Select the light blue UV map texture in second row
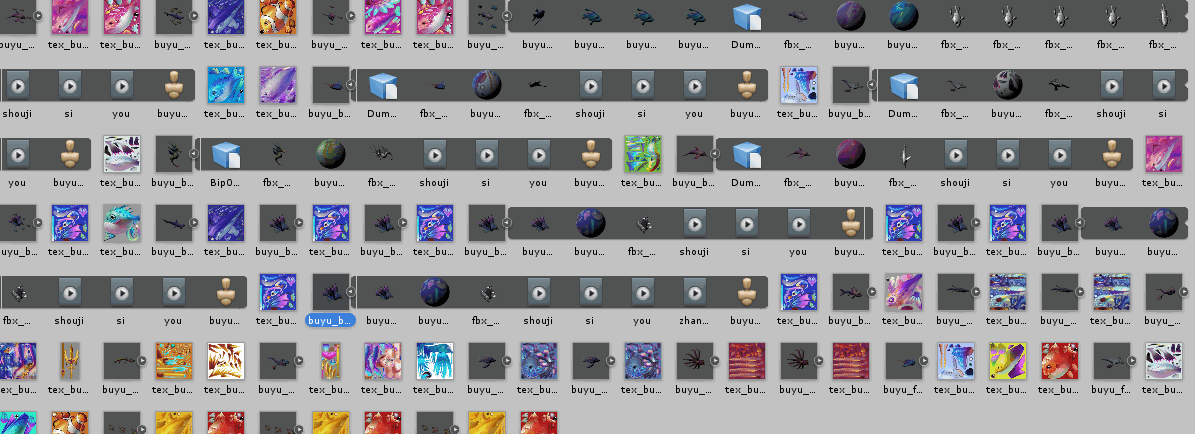 [x=798, y=86]
